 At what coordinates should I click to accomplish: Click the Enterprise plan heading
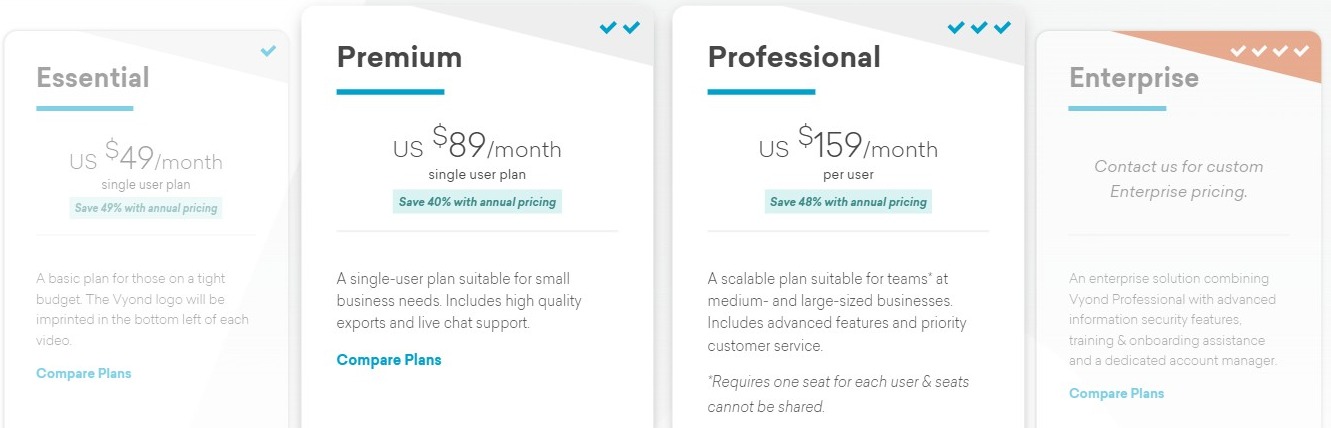[x=1134, y=78]
